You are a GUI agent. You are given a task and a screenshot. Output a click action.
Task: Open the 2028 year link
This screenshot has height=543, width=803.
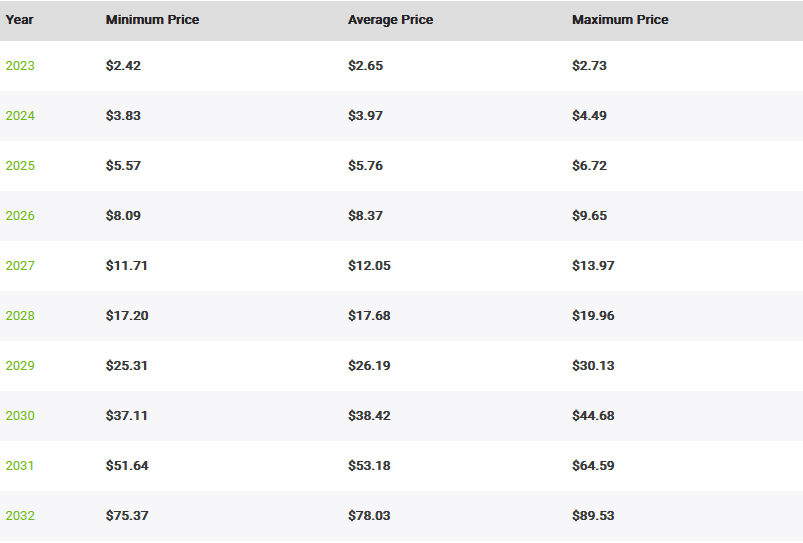pyautogui.click(x=20, y=316)
